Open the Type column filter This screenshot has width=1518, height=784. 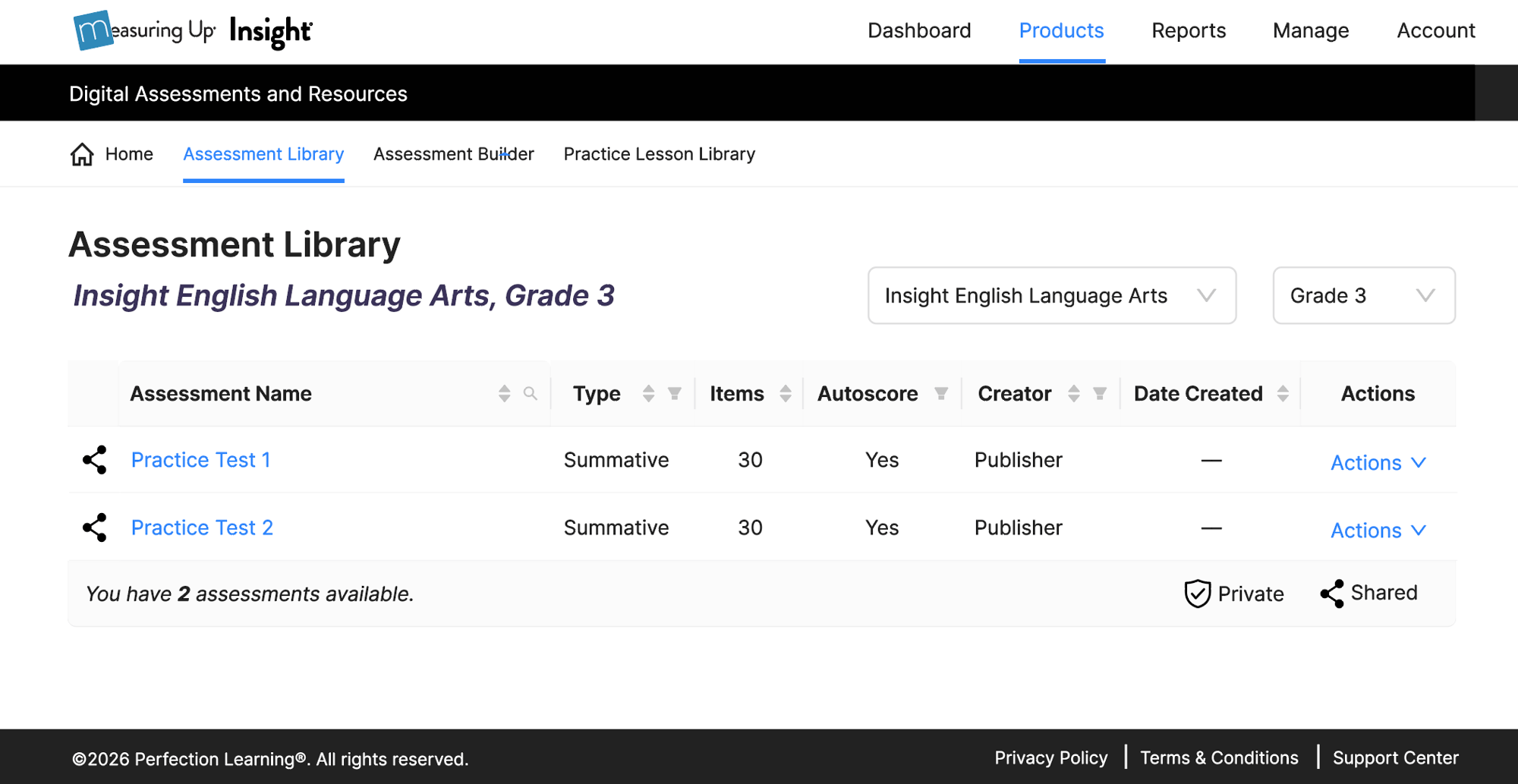tap(675, 393)
